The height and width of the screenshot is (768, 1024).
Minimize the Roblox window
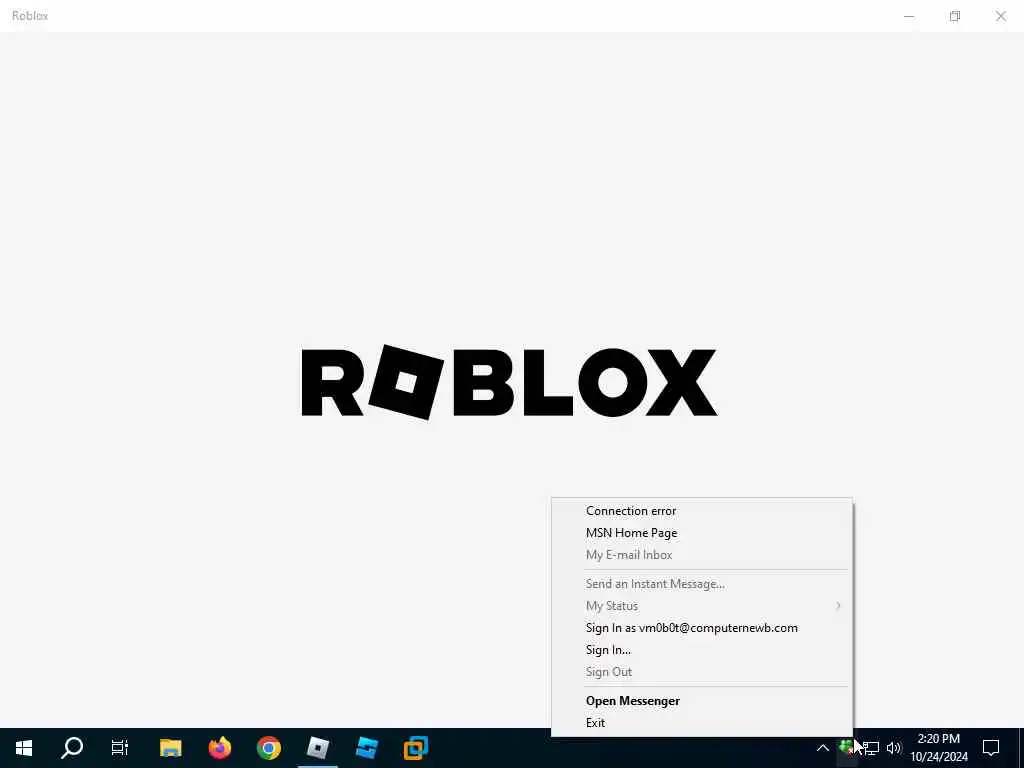pyautogui.click(x=909, y=16)
